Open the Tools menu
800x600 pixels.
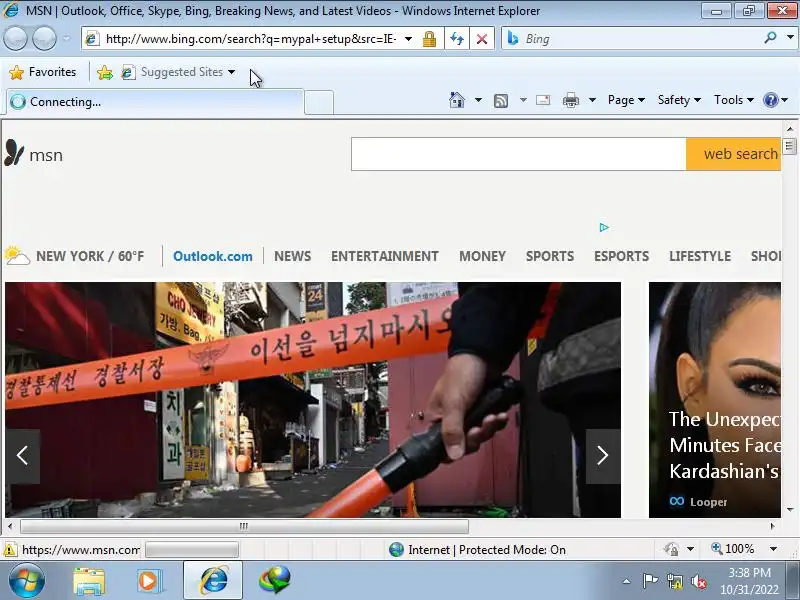(x=733, y=100)
